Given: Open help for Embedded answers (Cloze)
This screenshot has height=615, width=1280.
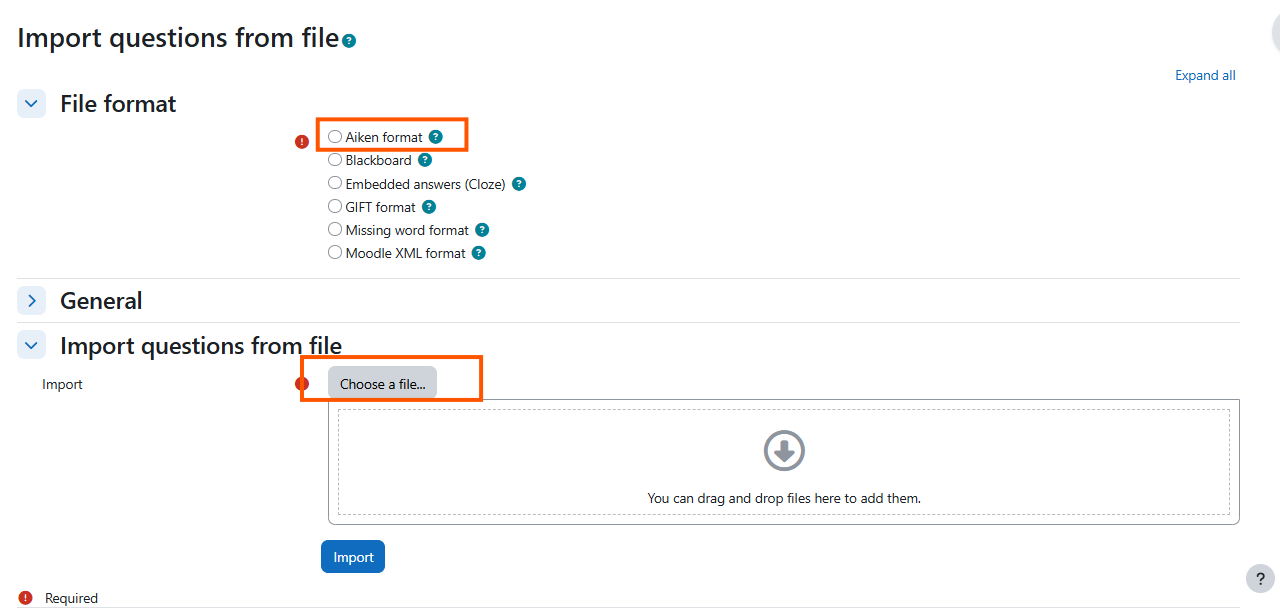Looking at the screenshot, I should (519, 184).
